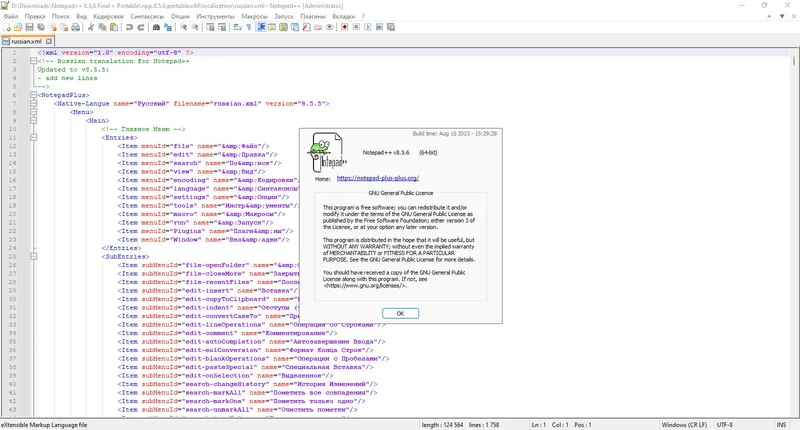Open Folder as Workspace icon

tap(318, 27)
